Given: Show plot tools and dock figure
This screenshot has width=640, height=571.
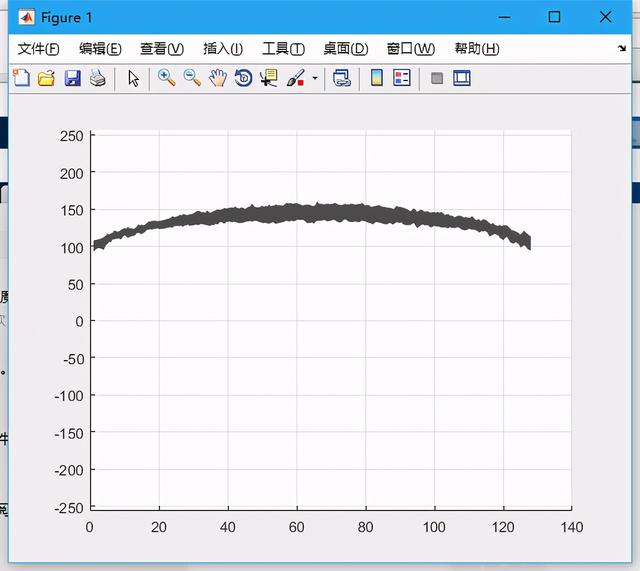Looking at the screenshot, I should click(462, 78).
